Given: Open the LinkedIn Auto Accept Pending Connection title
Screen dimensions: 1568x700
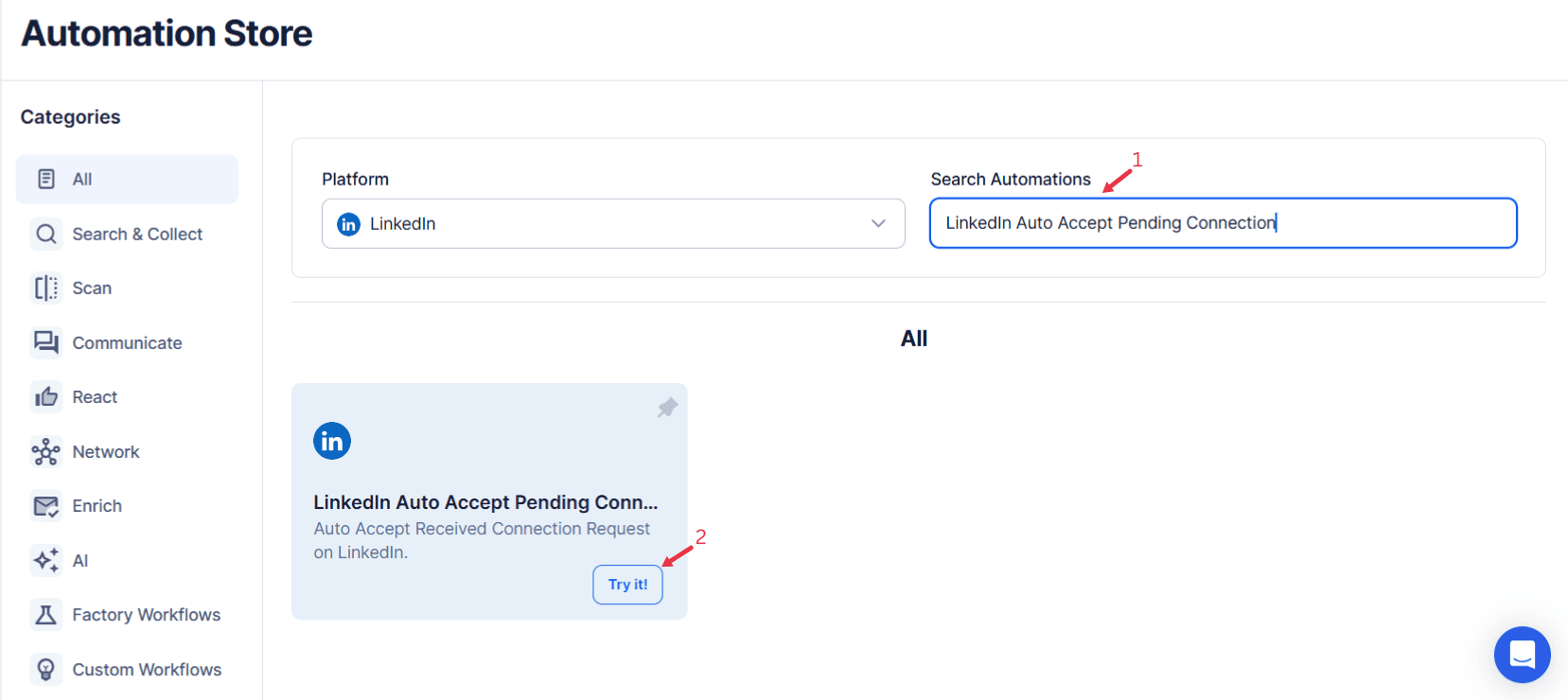Looking at the screenshot, I should (x=484, y=502).
